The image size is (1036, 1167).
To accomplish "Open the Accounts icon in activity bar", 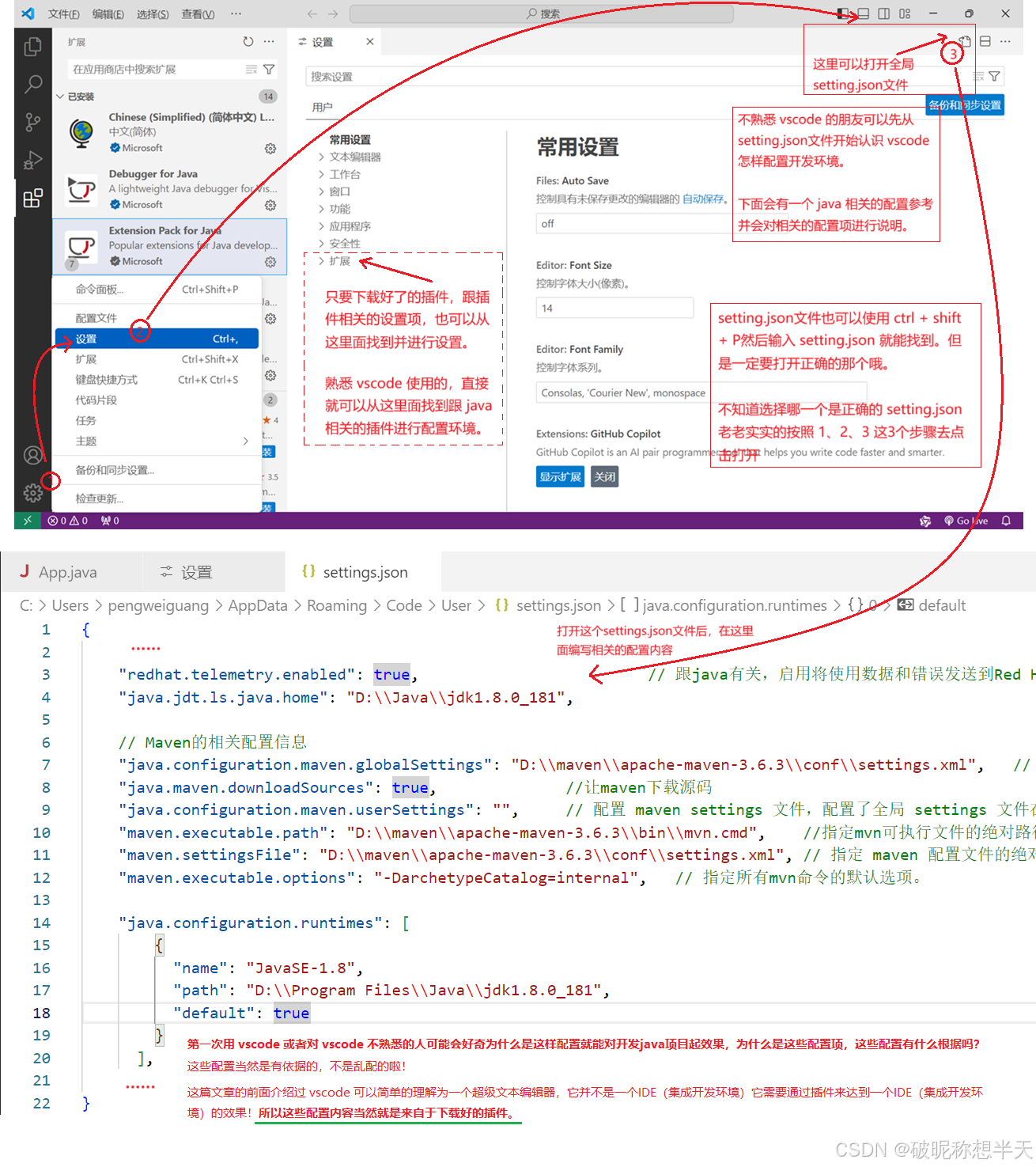I will (x=32, y=456).
